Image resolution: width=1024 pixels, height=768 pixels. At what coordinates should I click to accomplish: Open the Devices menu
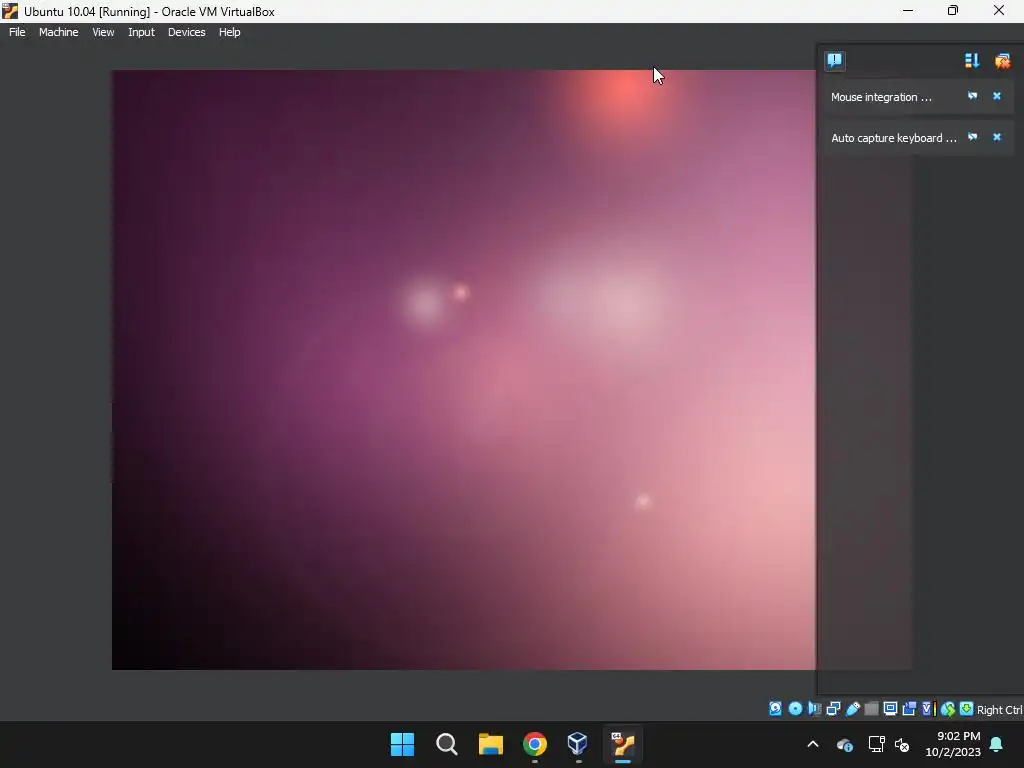(x=186, y=32)
